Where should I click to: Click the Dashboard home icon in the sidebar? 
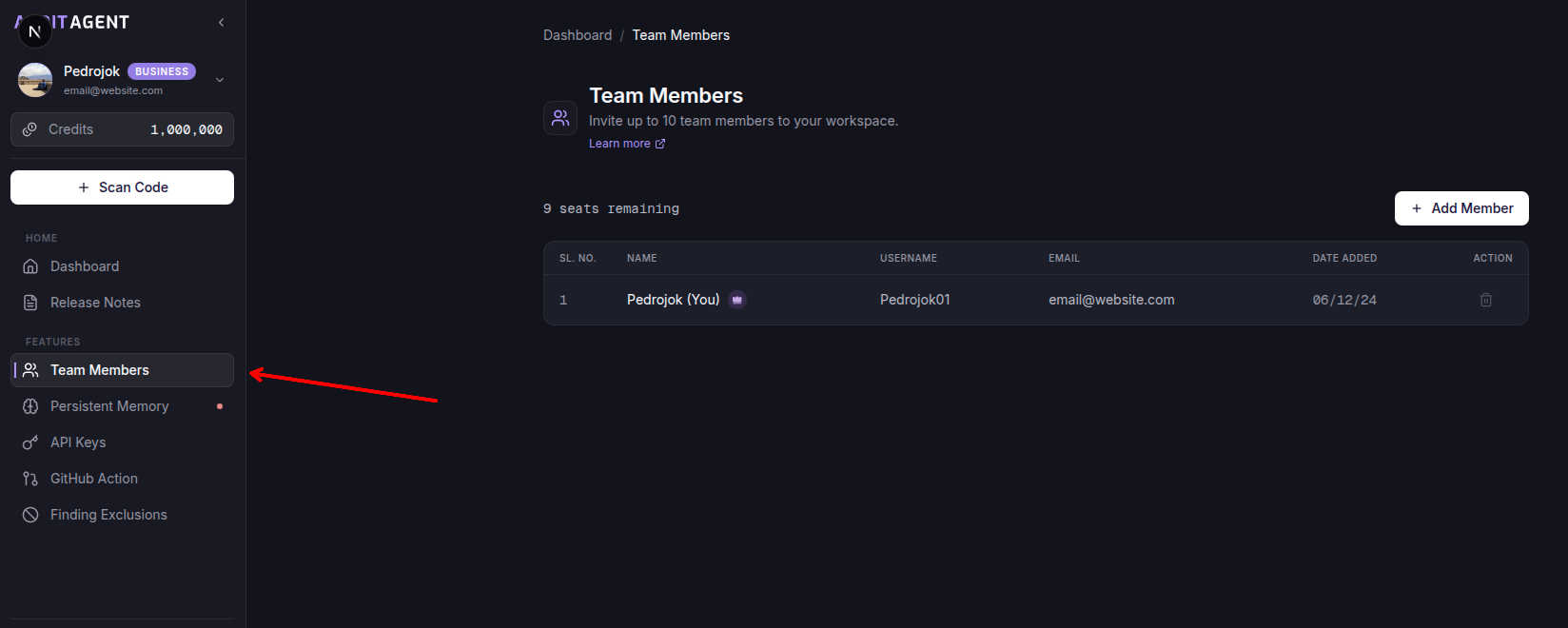(30, 266)
